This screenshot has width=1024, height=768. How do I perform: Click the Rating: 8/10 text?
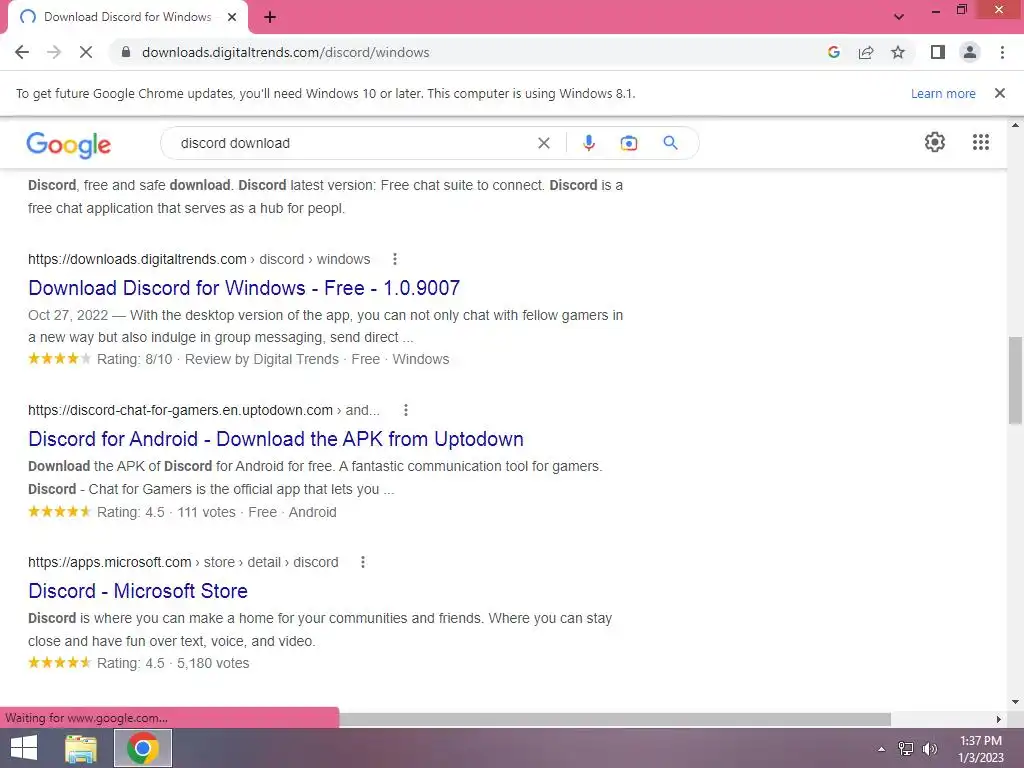[x=135, y=359]
